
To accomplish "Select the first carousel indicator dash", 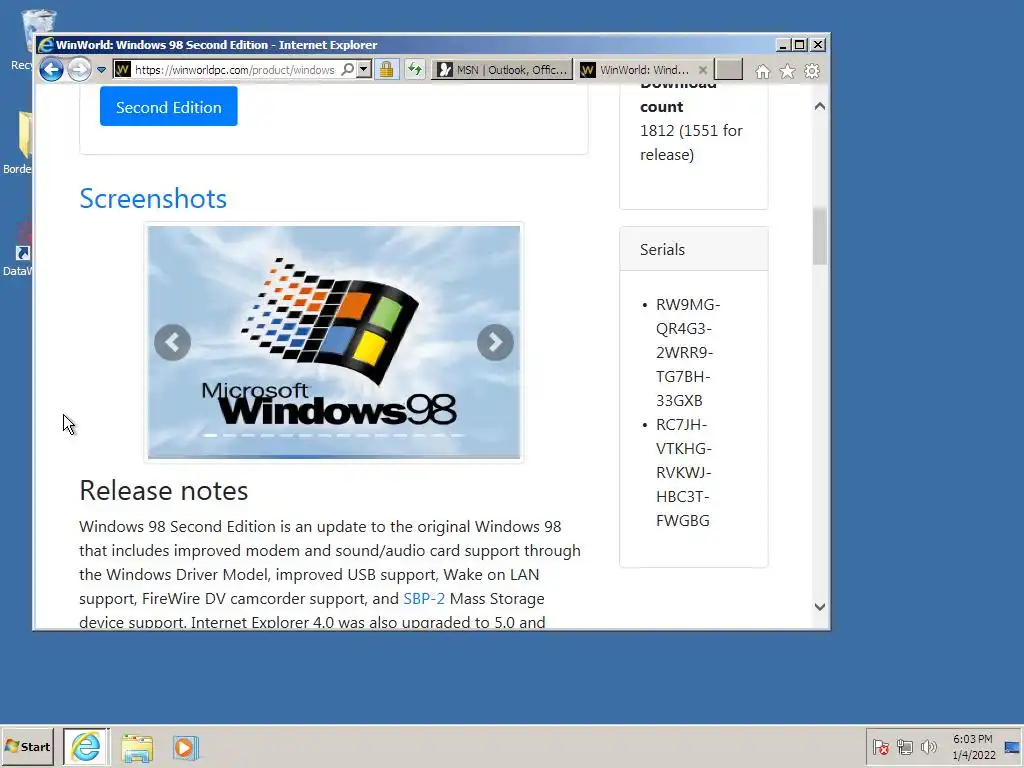I will 210,435.
